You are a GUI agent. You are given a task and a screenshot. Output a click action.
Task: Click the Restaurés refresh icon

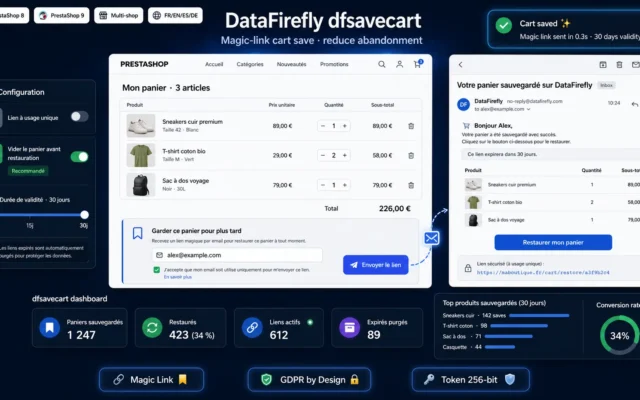pyautogui.click(x=152, y=327)
